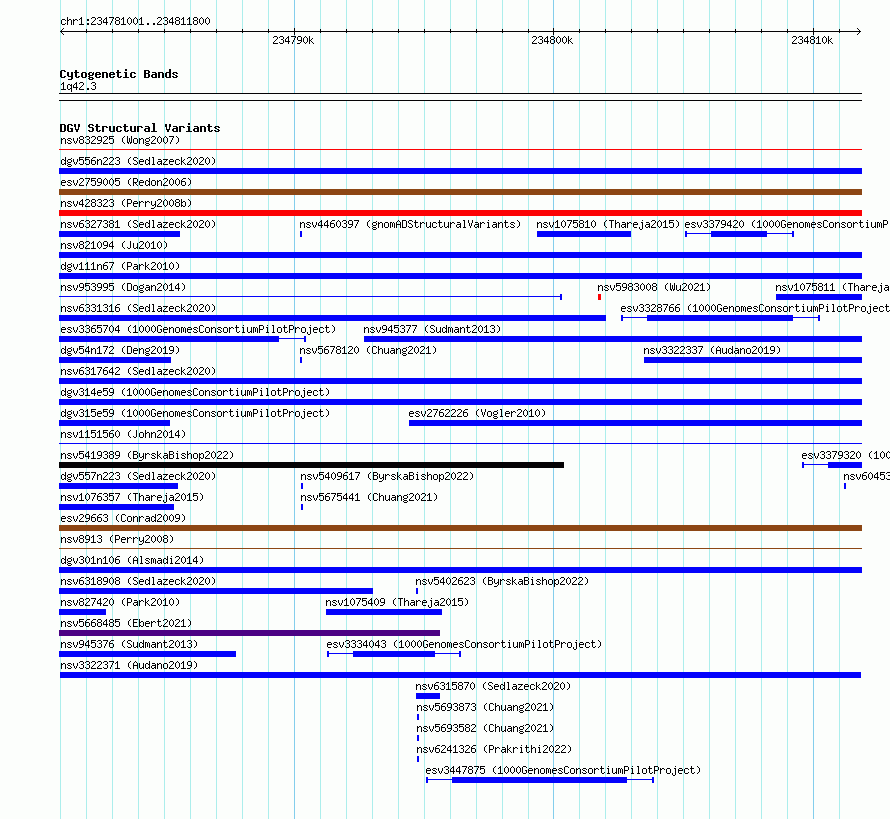Click the chr1:234781001..234811800 coordinate label
890x819 pixels.
135,21
